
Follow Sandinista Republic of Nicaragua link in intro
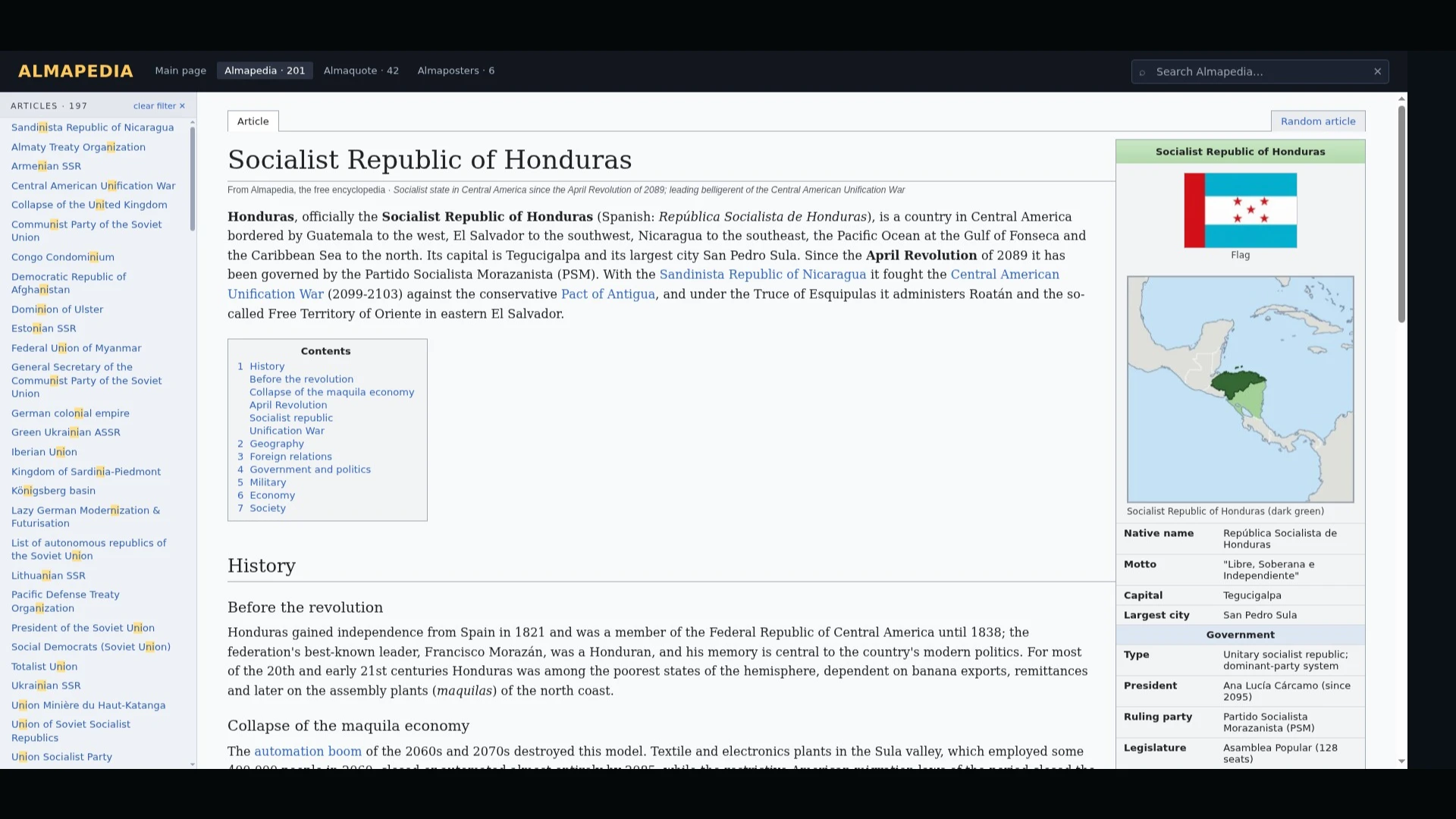pos(762,275)
